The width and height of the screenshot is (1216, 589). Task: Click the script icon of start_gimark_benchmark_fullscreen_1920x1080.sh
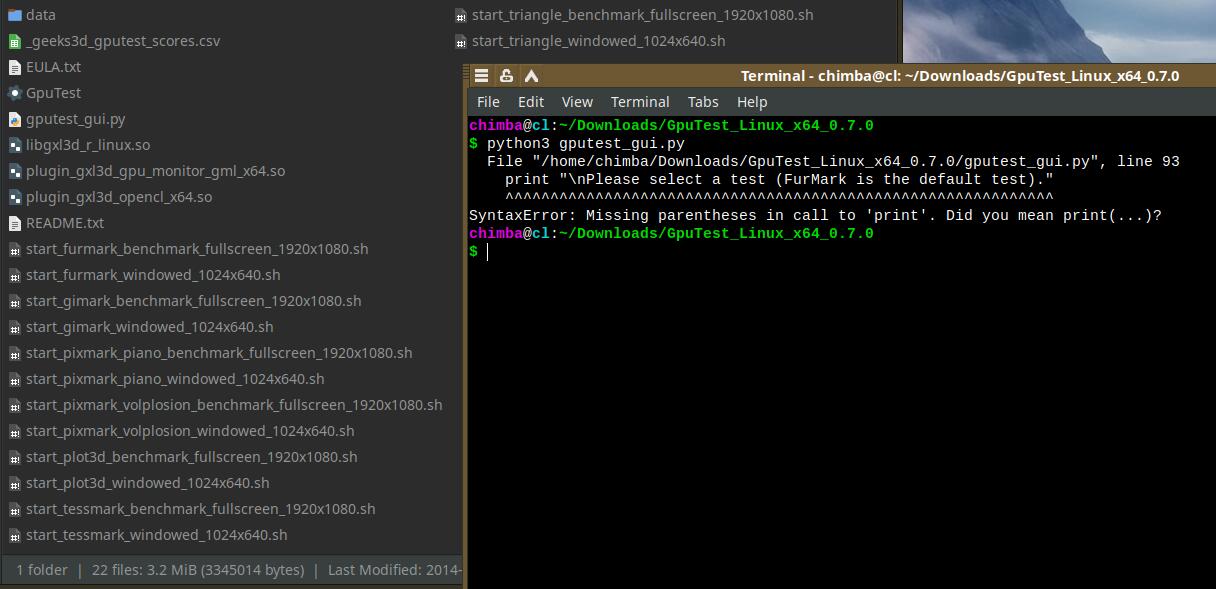[x=14, y=301]
